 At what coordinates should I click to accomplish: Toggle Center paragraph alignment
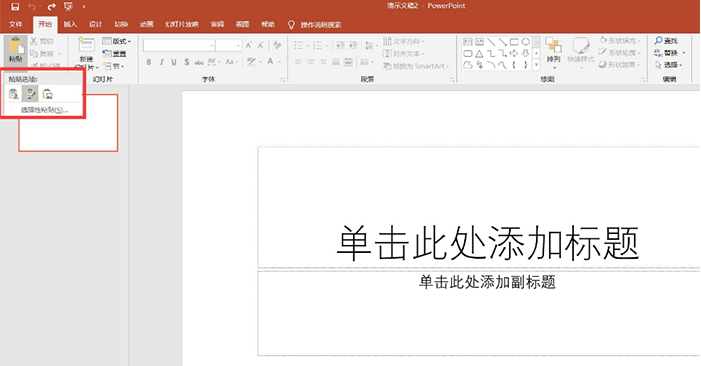(x=311, y=62)
